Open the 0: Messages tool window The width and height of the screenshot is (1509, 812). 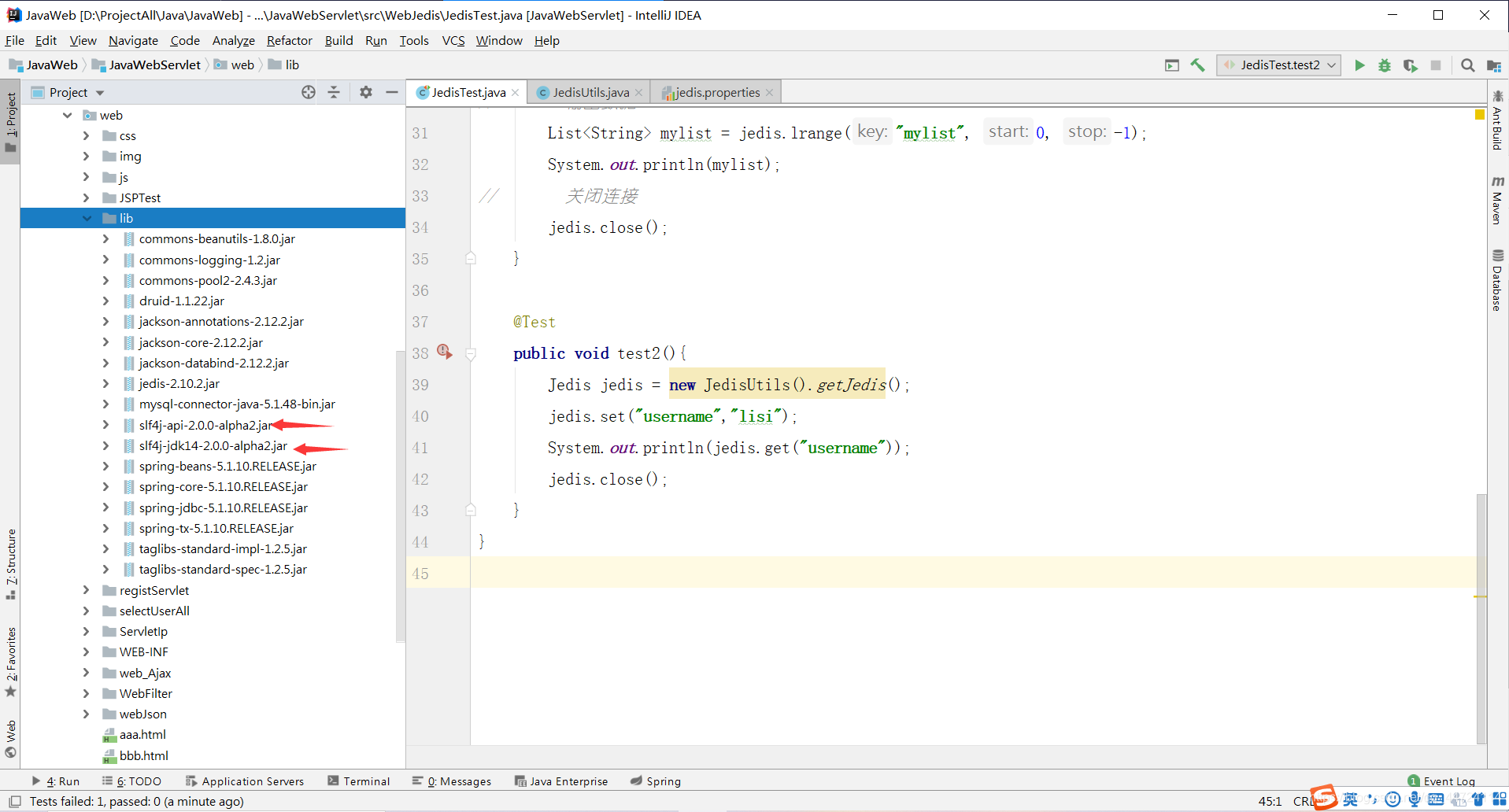point(452,781)
